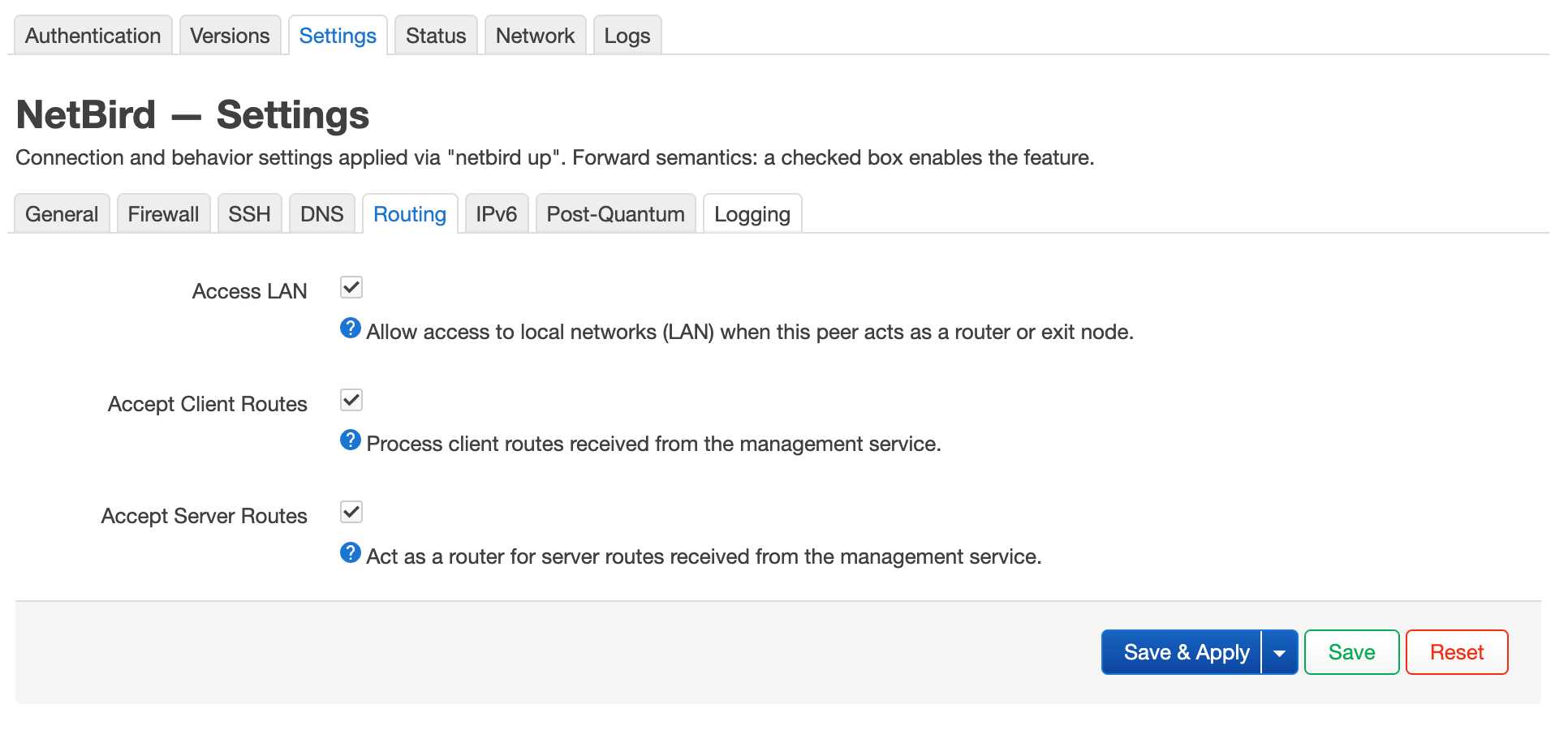
Task: Click the 'Act as a router' description text
Action: 704,556
